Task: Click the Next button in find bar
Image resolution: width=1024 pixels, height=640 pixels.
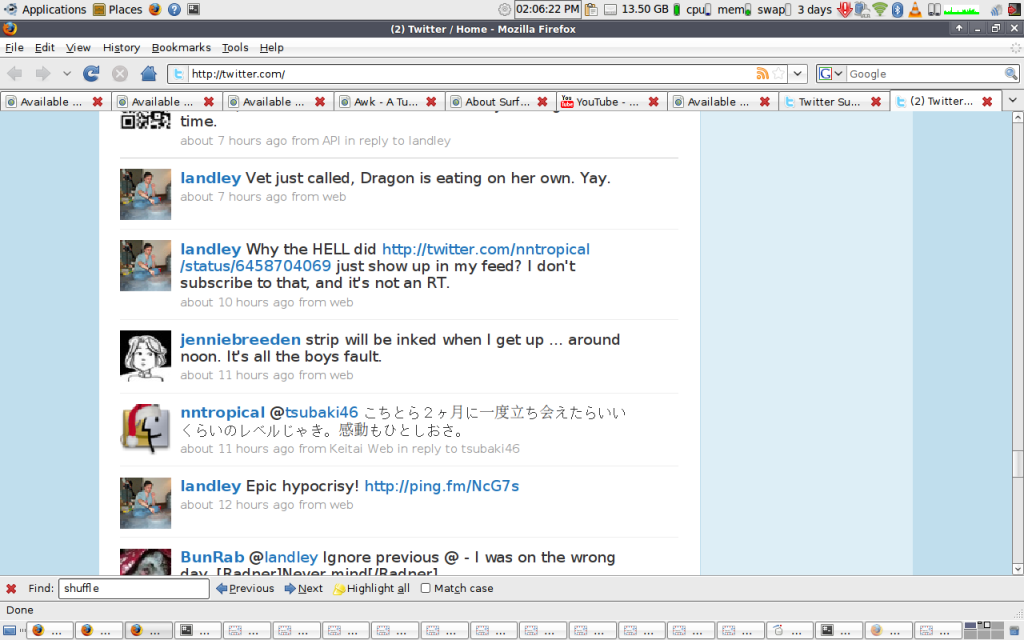Action: tap(303, 589)
